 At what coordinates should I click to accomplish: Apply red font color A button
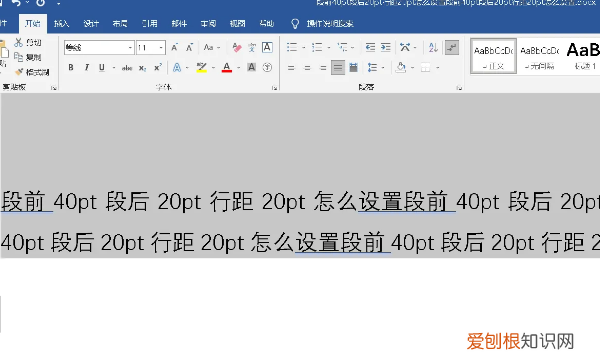[x=227, y=68]
